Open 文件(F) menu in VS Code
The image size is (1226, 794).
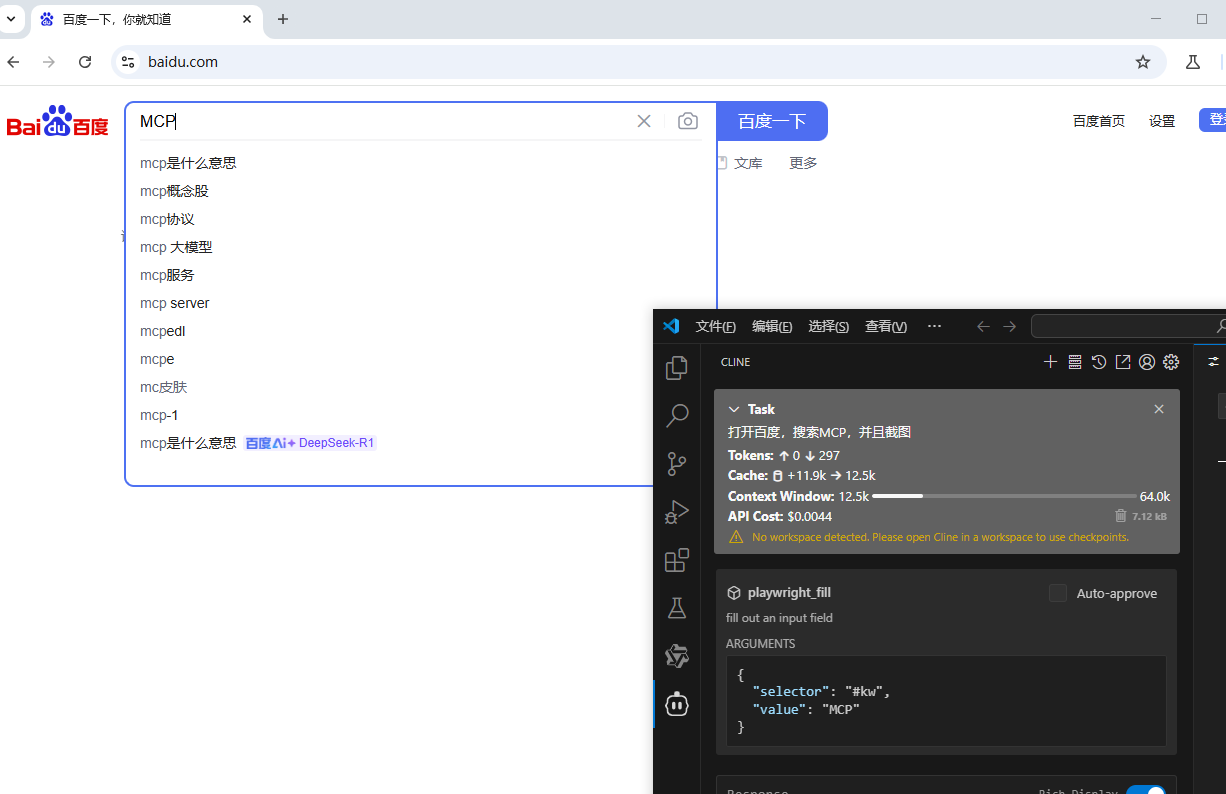point(716,326)
